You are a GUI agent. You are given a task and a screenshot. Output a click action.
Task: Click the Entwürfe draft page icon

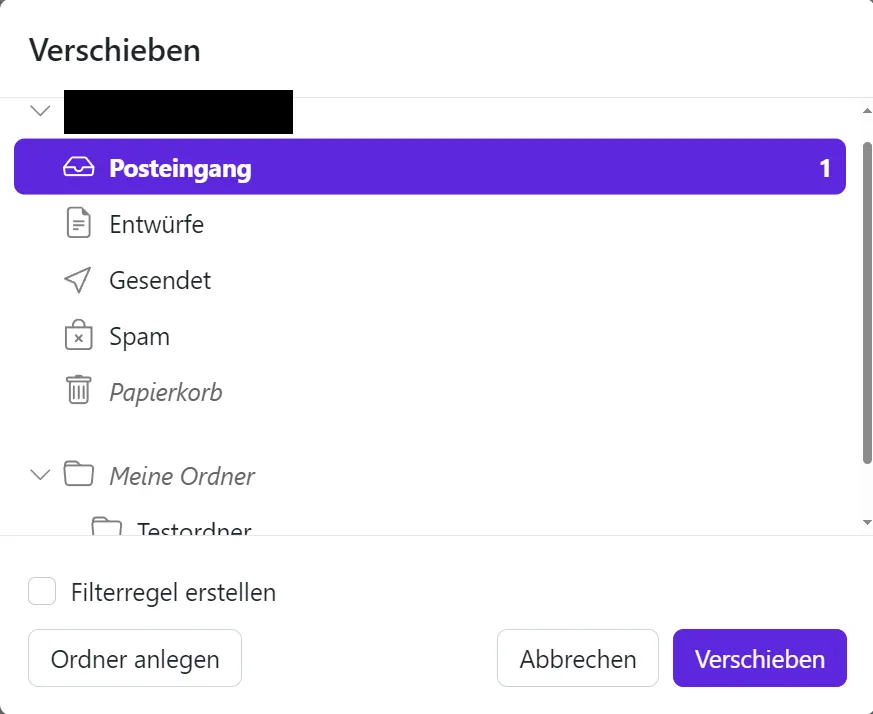(77, 223)
